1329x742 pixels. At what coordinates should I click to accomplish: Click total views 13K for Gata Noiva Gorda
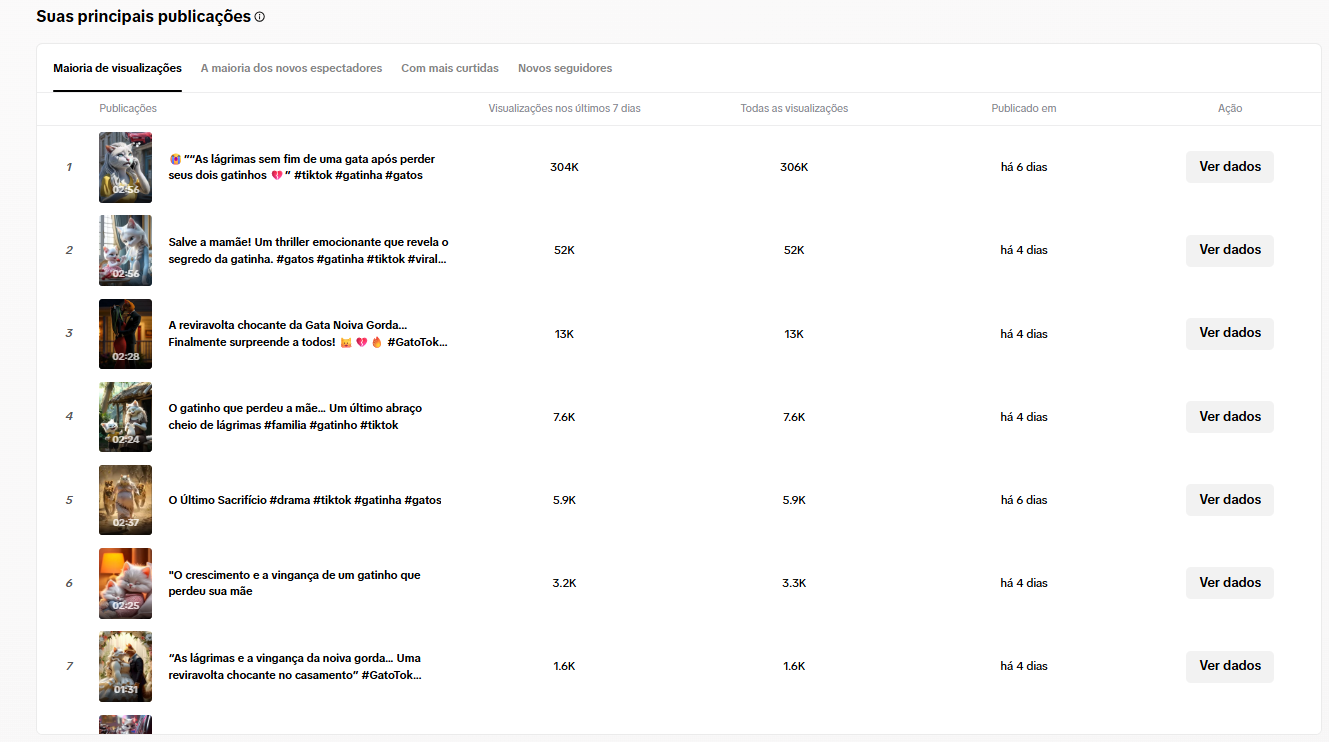794,333
